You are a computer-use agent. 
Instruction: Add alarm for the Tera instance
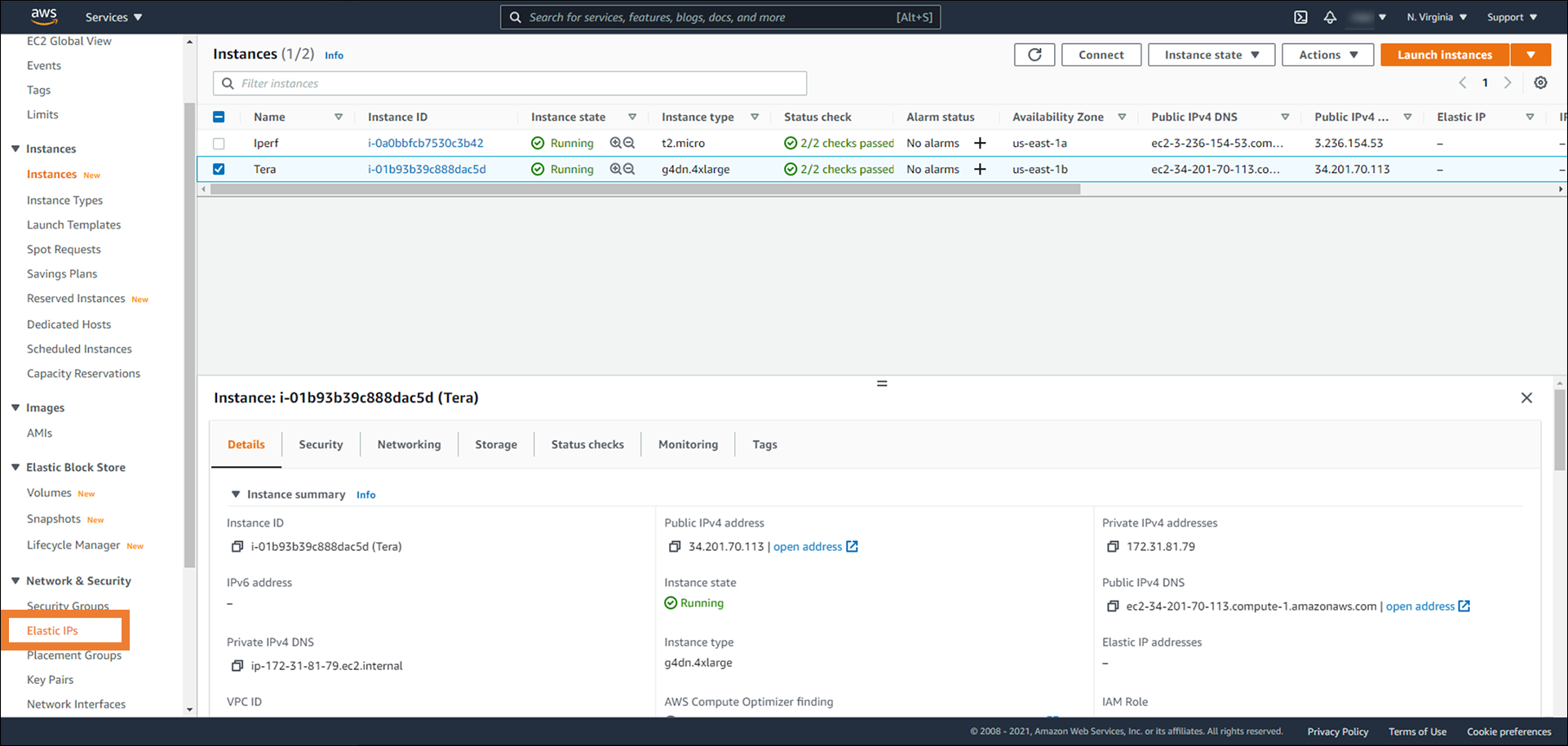980,169
